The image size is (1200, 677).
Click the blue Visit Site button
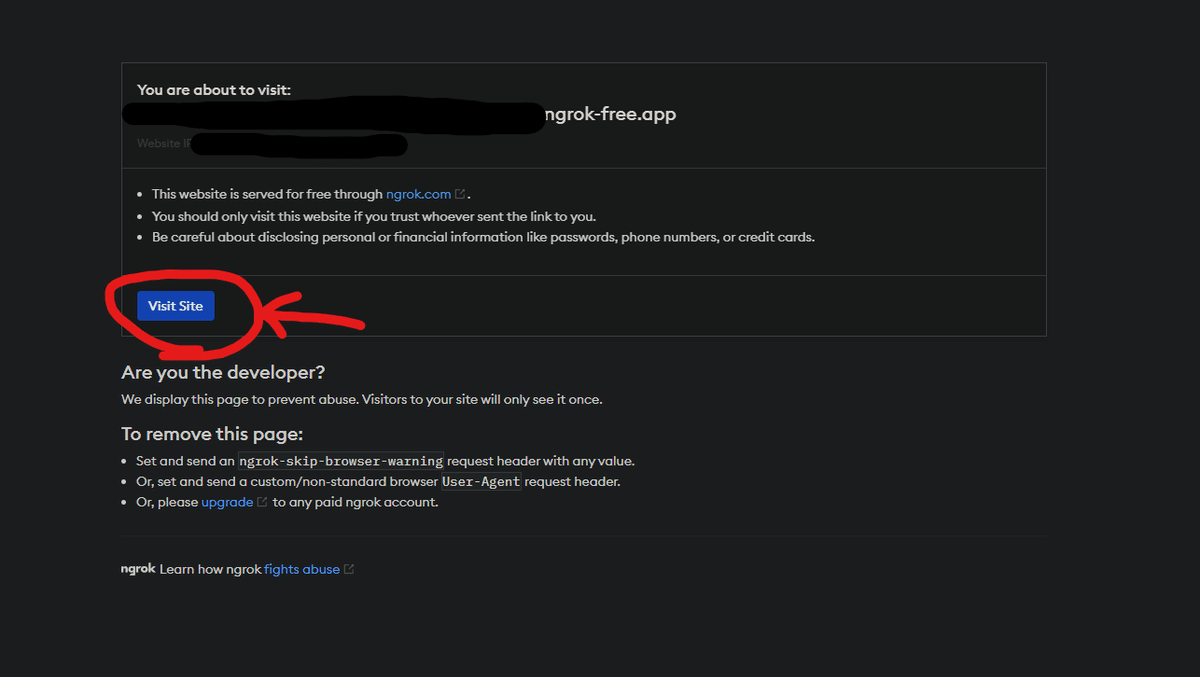pos(176,306)
